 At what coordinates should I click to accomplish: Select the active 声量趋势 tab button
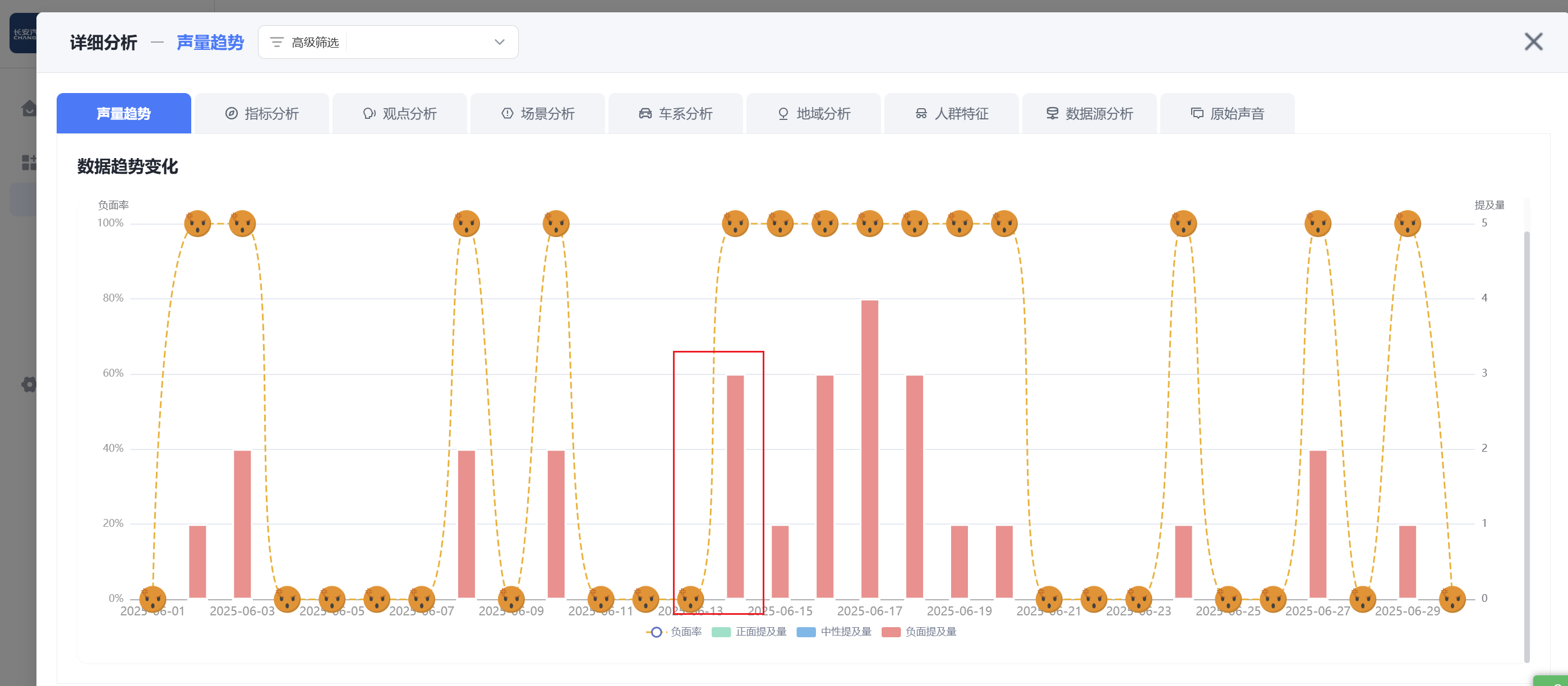pyautogui.click(x=123, y=114)
